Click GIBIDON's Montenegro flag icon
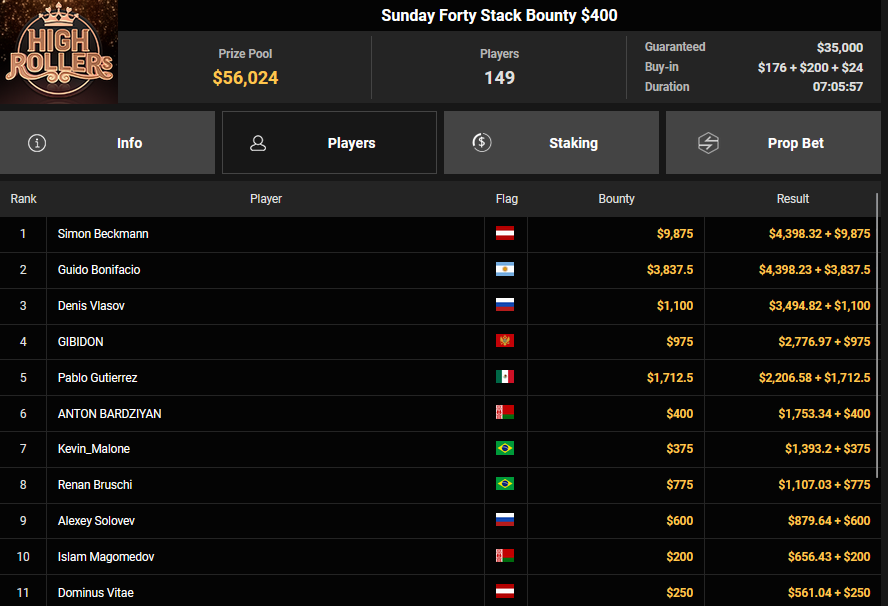 pos(505,342)
